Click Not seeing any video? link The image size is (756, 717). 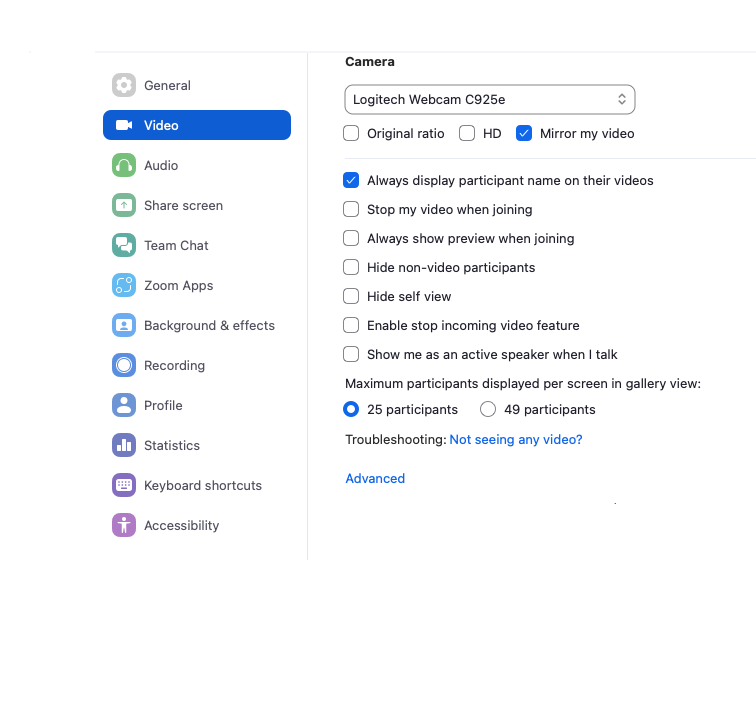(516, 440)
